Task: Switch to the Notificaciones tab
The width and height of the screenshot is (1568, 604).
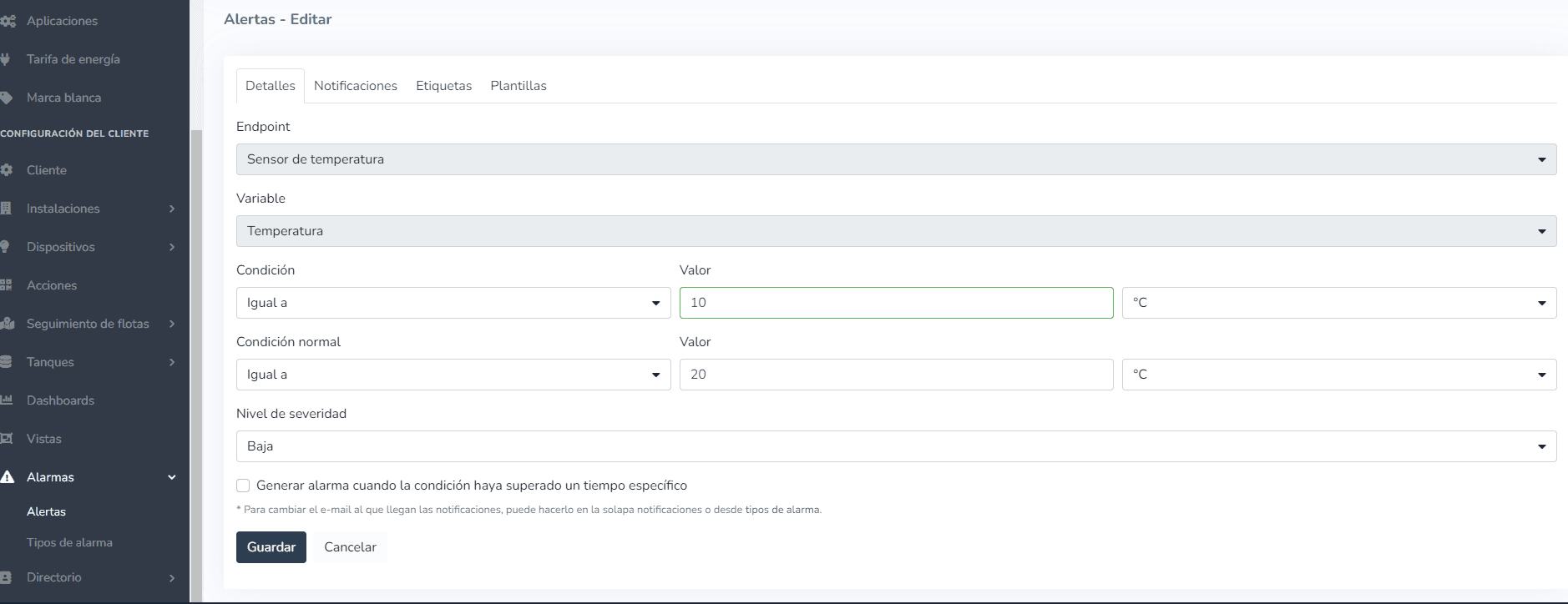Action: [x=355, y=86]
